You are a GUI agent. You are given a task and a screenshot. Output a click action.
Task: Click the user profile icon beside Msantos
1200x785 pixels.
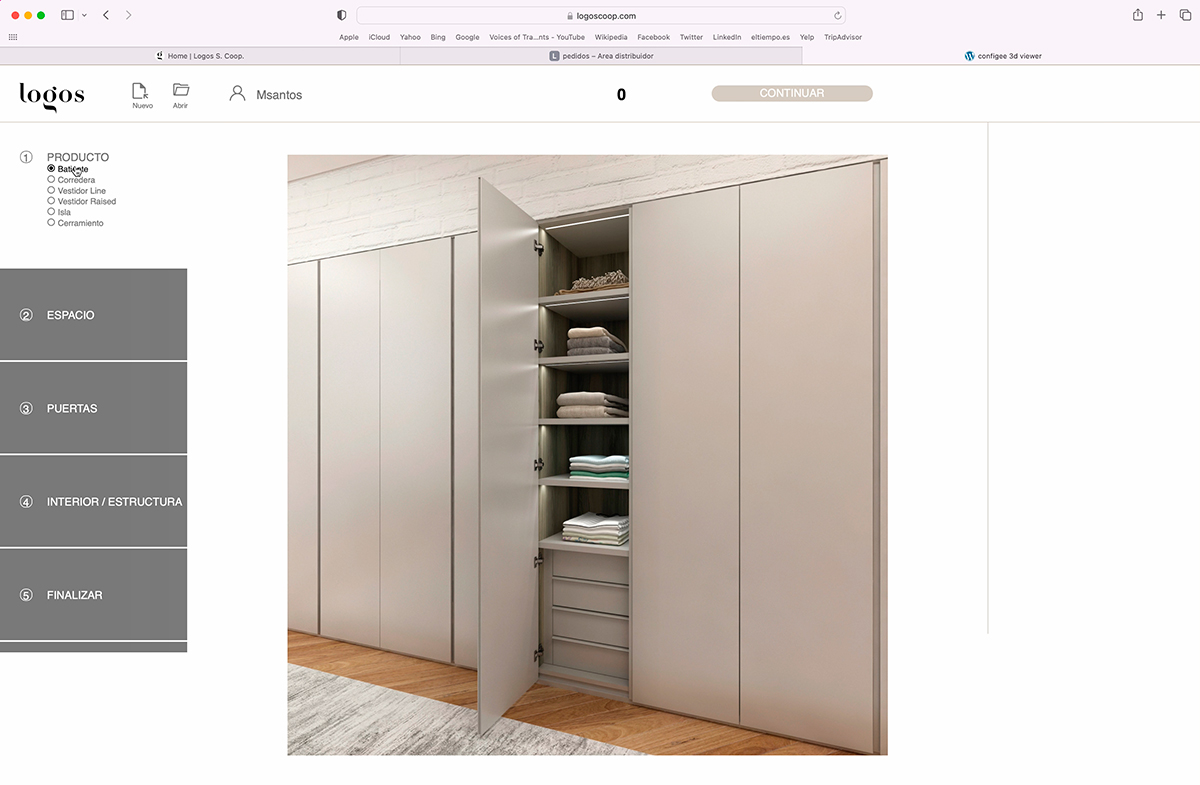pyautogui.click(x=237, y=94)
